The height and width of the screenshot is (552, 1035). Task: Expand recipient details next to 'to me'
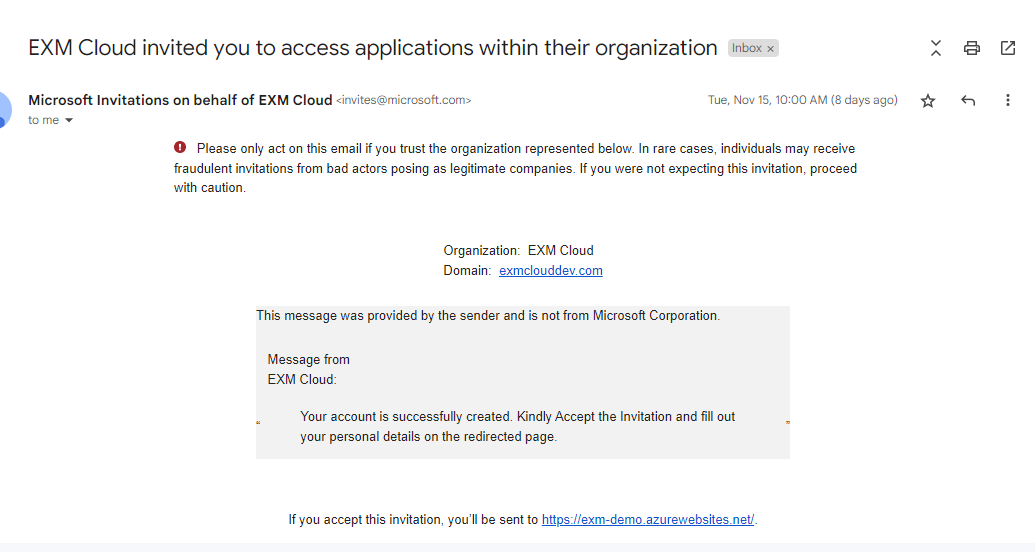tap(69, 120)
